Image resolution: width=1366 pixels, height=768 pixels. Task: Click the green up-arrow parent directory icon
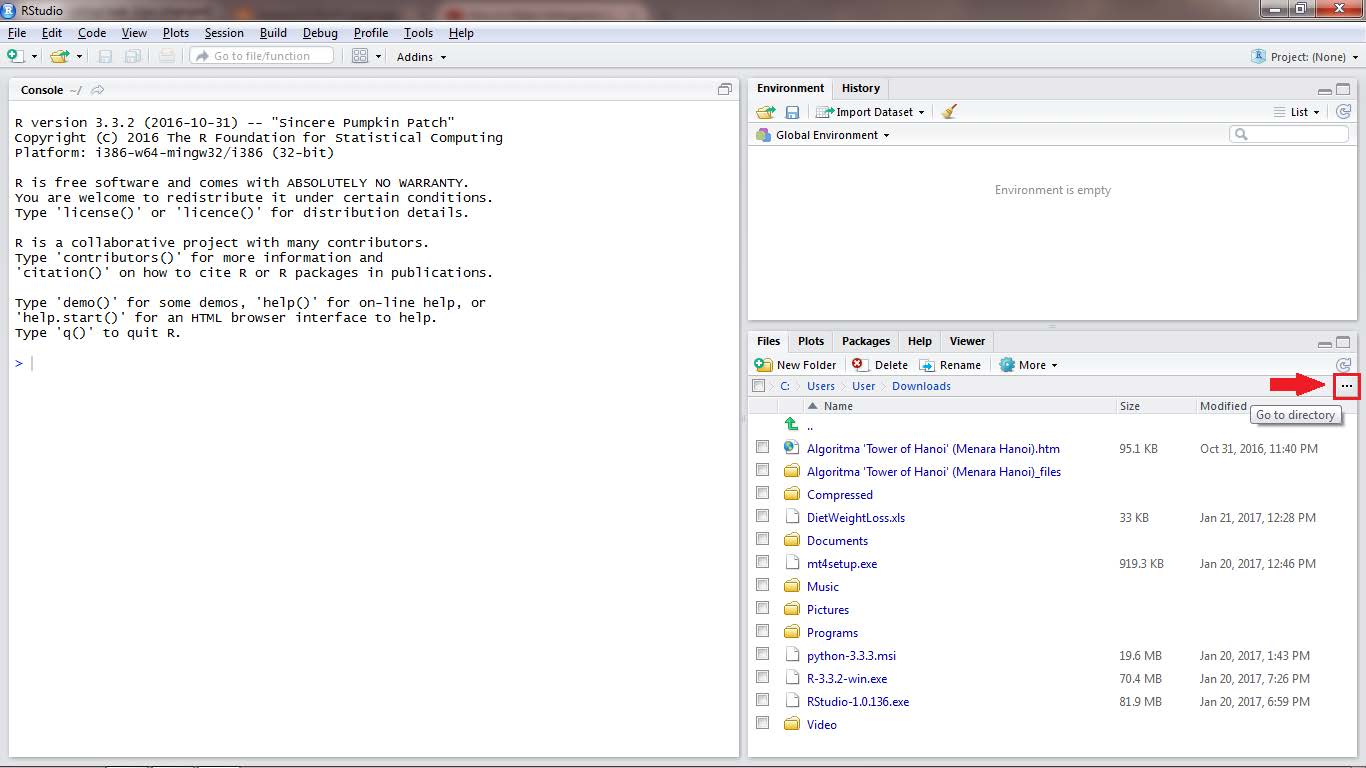point(792,425)
